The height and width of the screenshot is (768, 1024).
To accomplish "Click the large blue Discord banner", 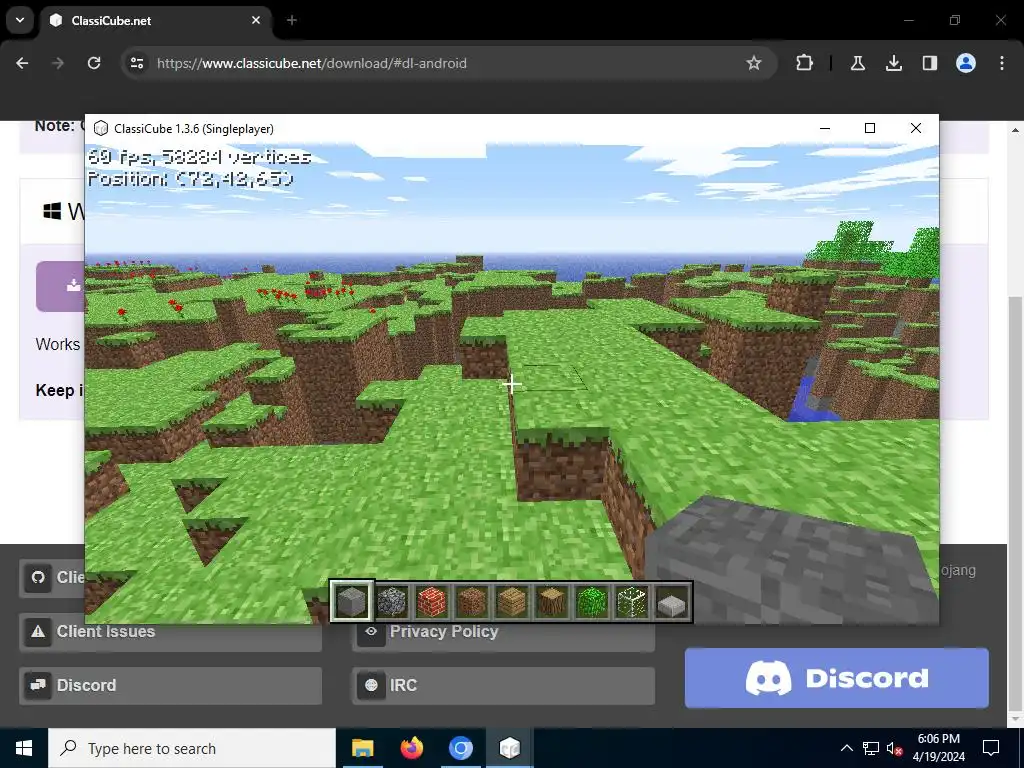I will coord(837,678).
